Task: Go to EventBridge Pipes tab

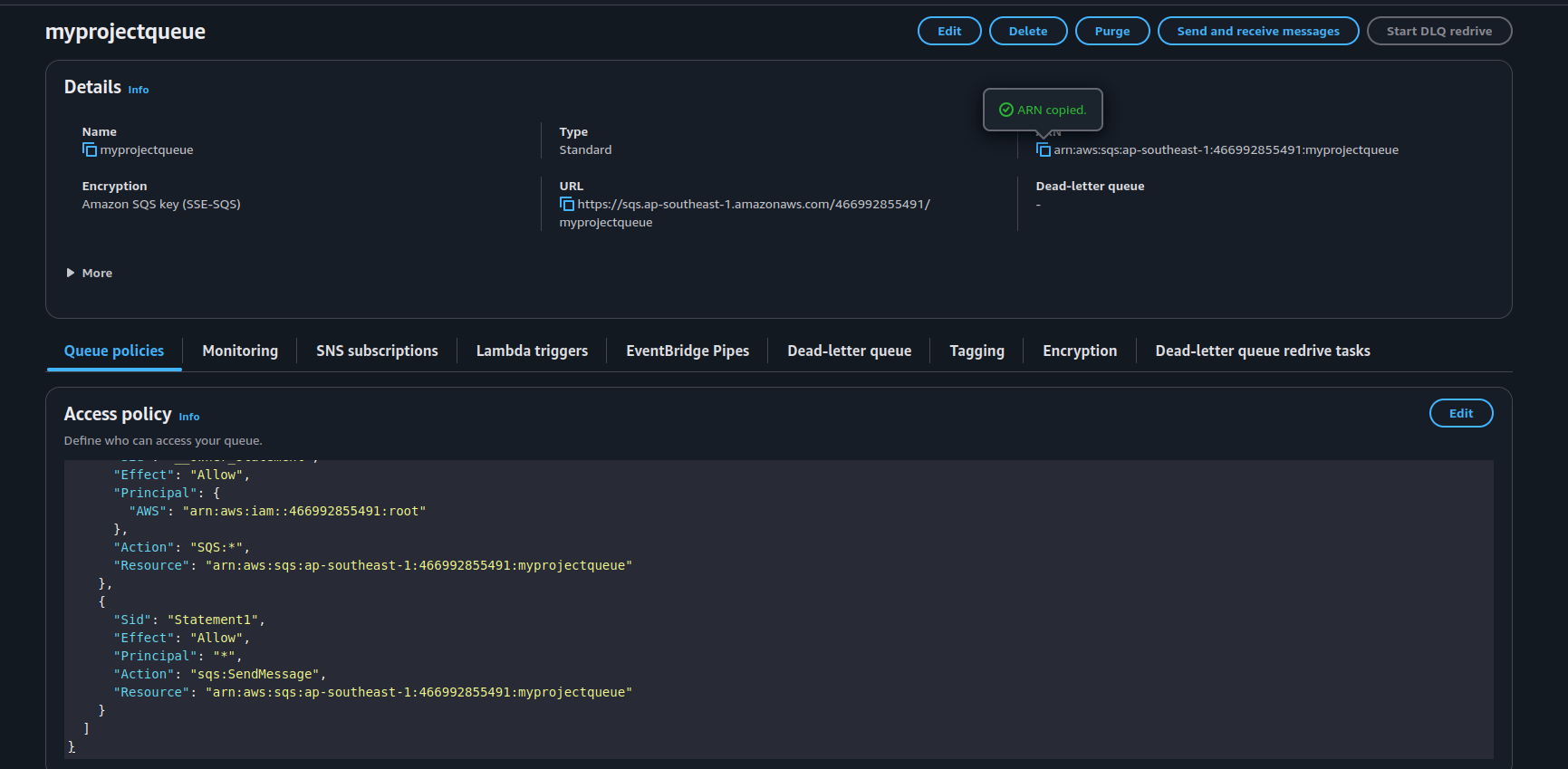Action: pyautogui.click(x=688, y=351)
